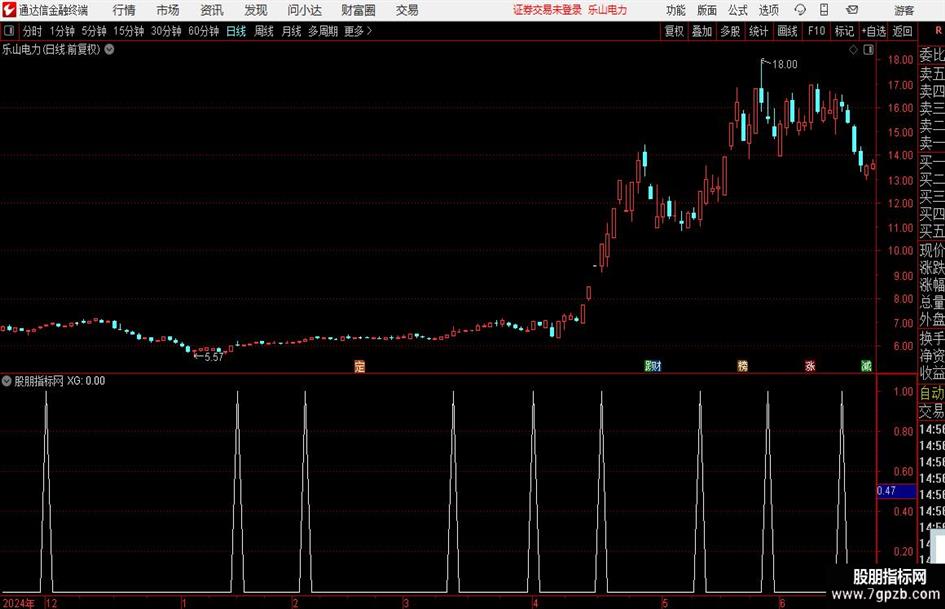
Task: Open the 功能 menu
Action: 676,10
